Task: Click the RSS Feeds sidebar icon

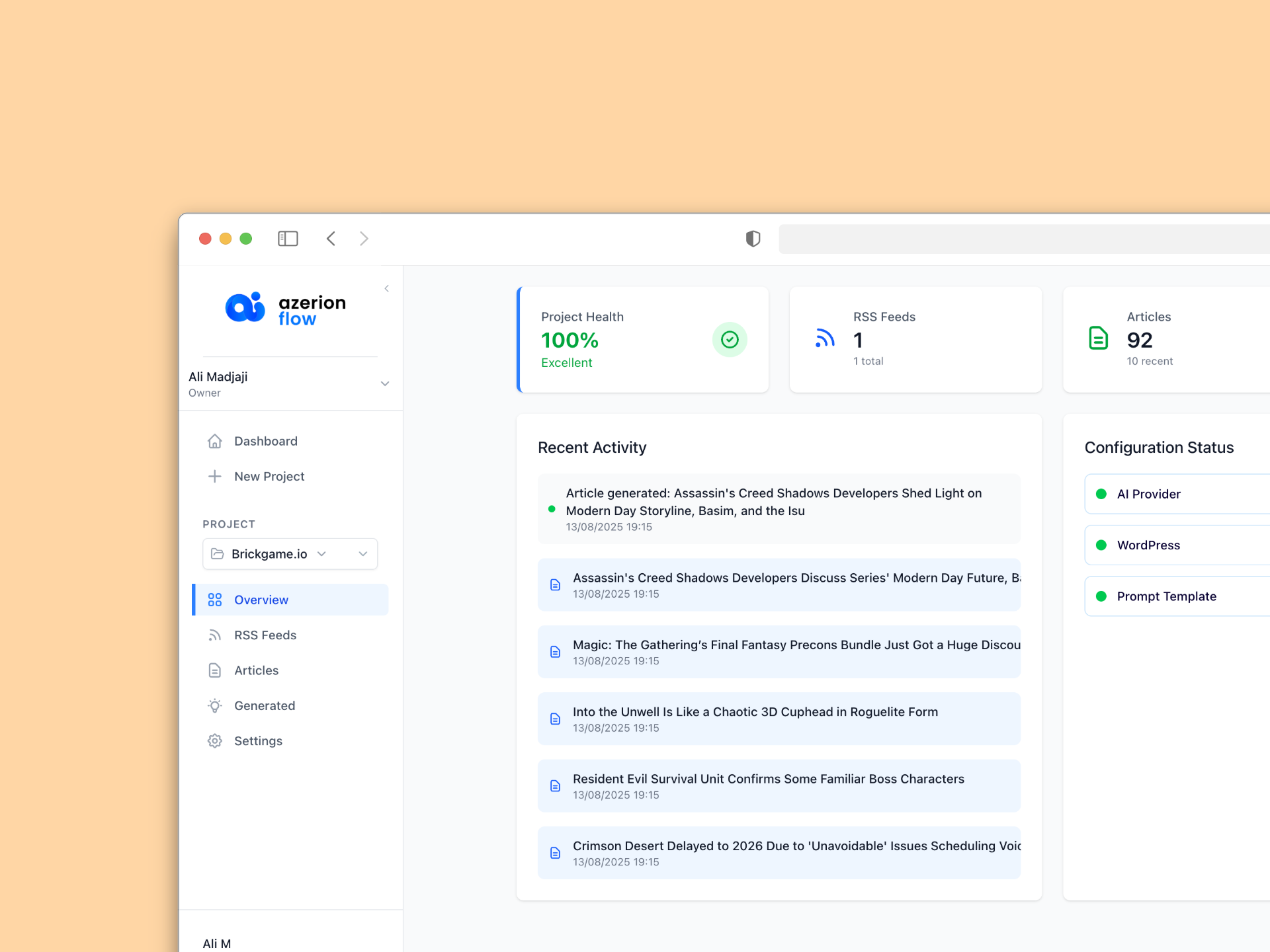Action: pos(215,635)
